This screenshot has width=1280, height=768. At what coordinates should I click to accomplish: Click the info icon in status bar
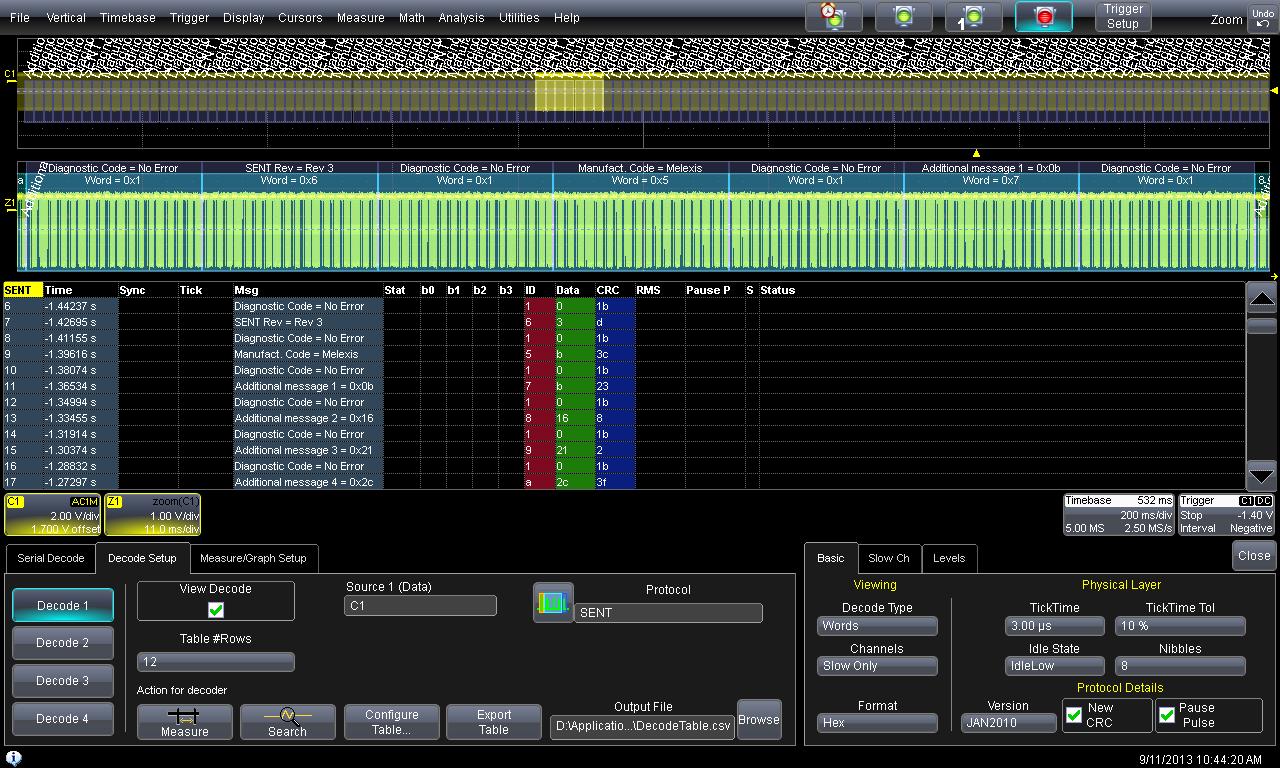[14, 758]
